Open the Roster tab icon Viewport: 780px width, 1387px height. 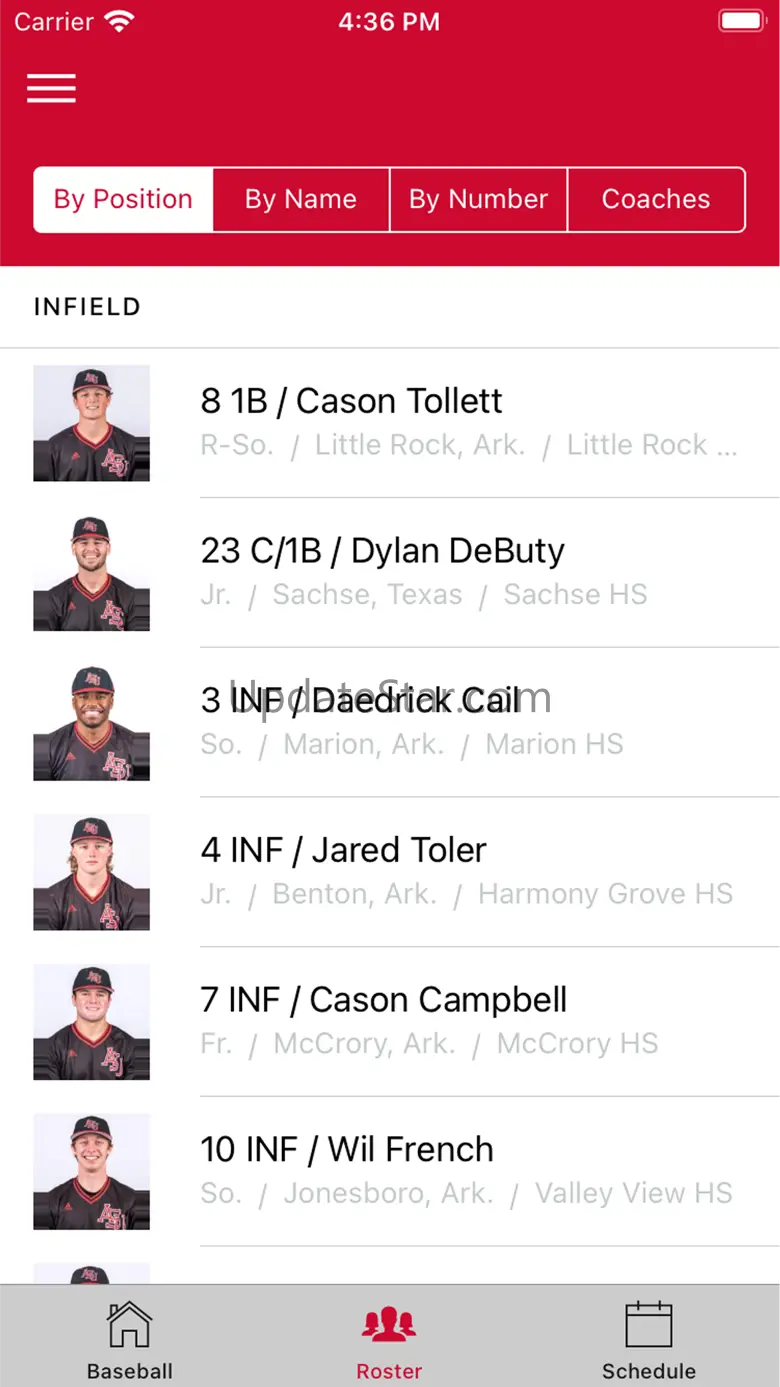(389, 1325)
